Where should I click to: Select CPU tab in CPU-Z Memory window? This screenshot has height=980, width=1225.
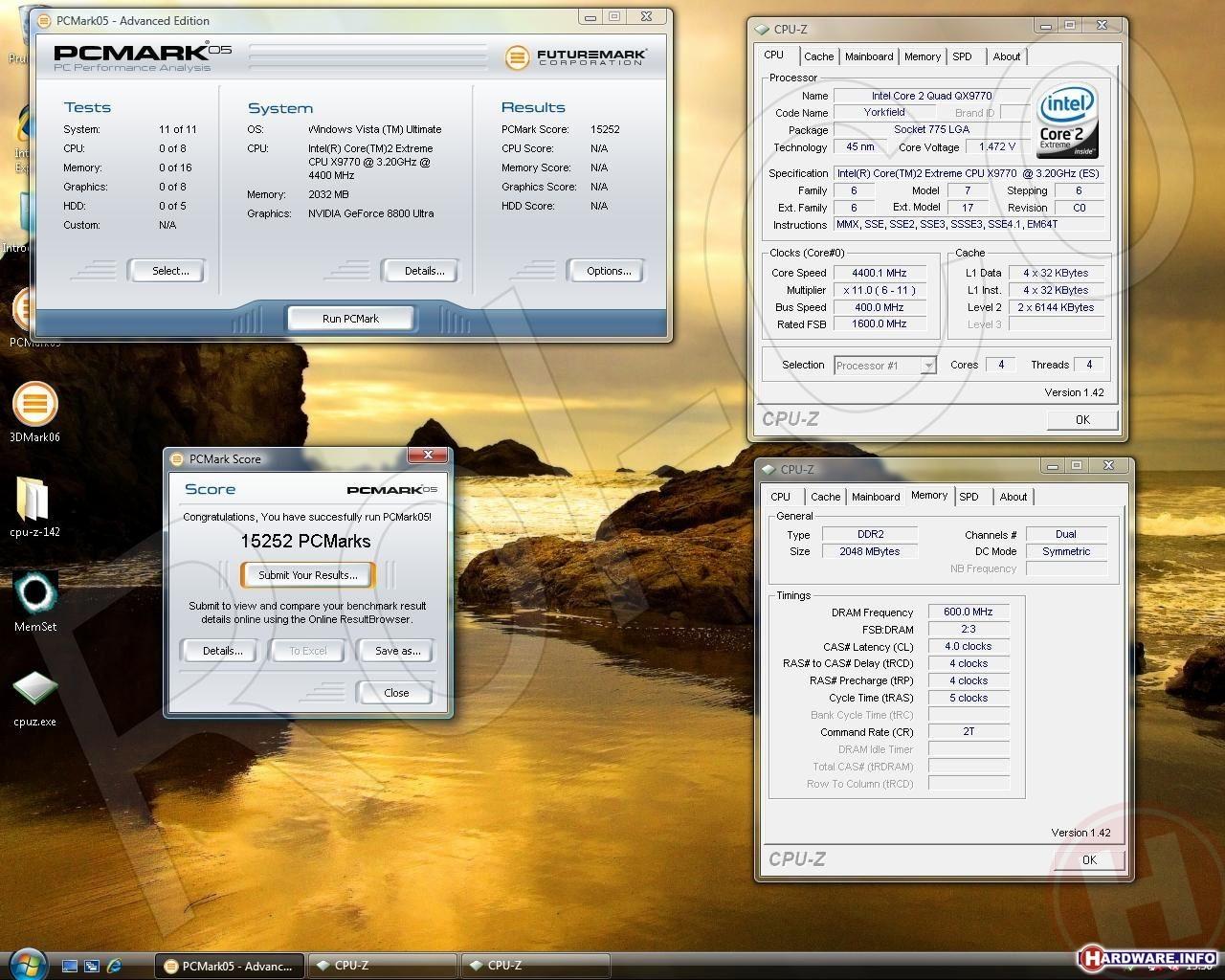[x=781, y=497]
